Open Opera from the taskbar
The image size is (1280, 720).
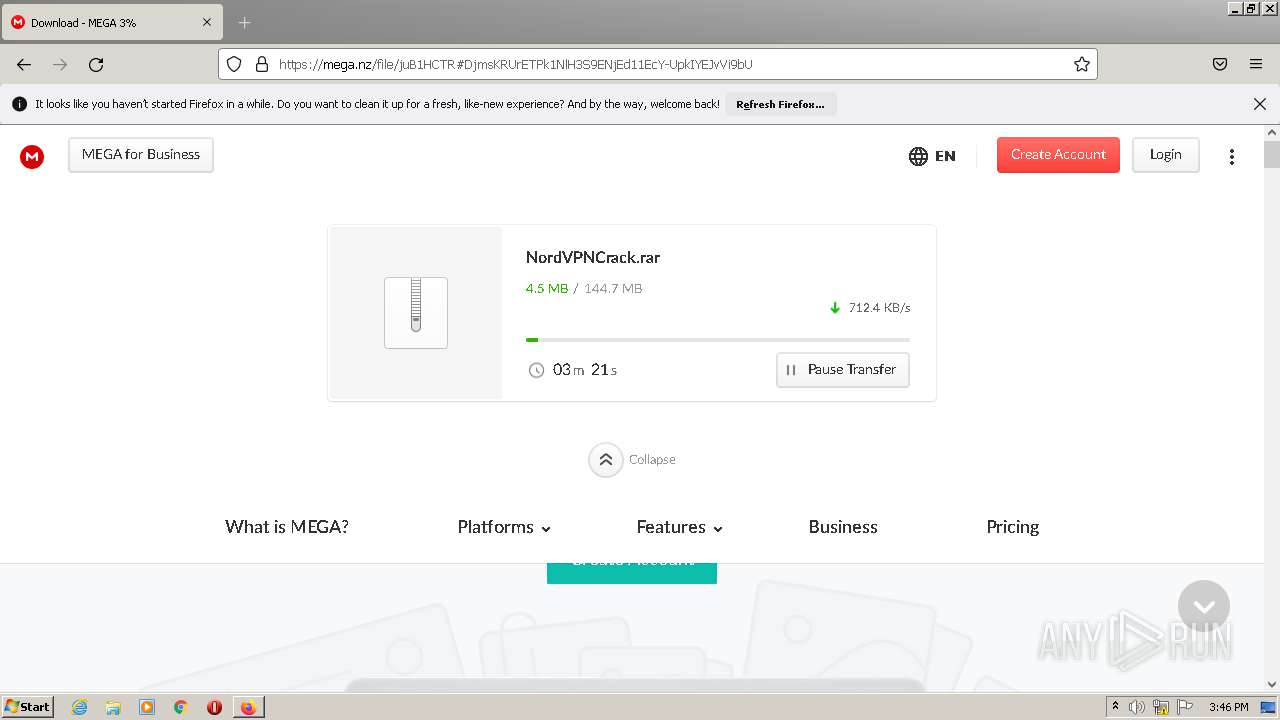214,707
